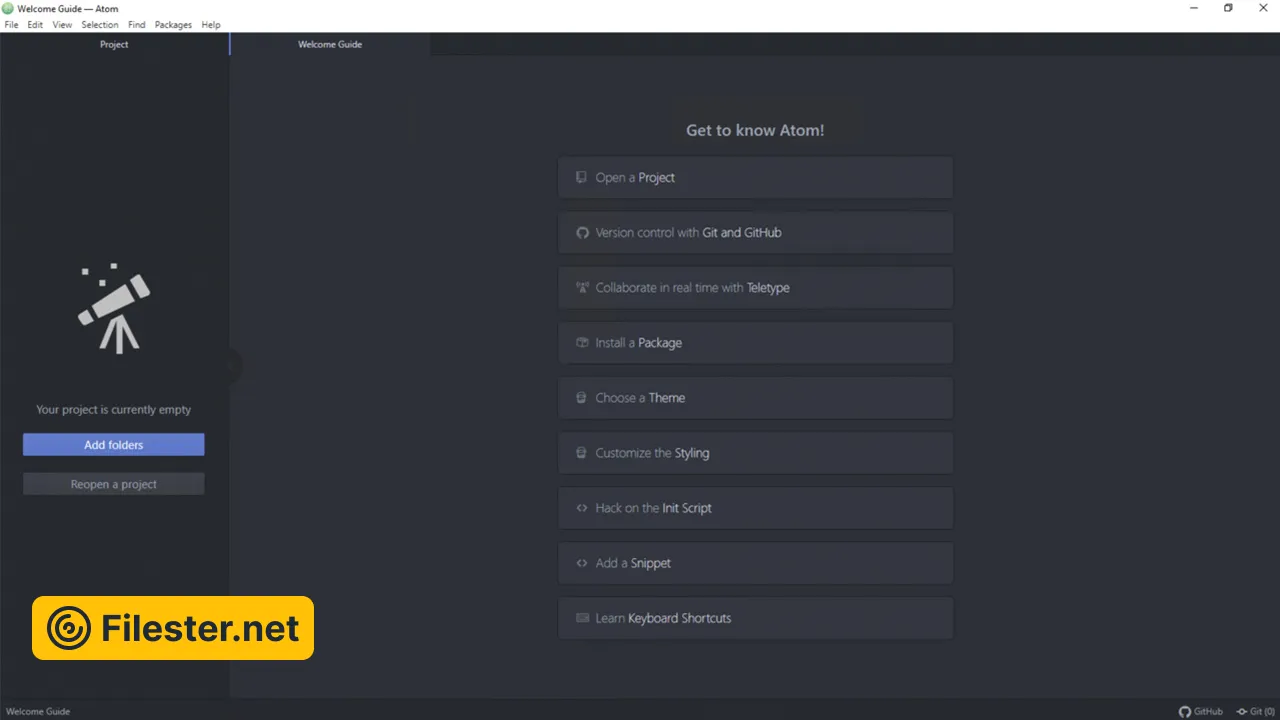Click the Teletype radio tower icon
The image size is (1280, 720).
click(582, 288)
